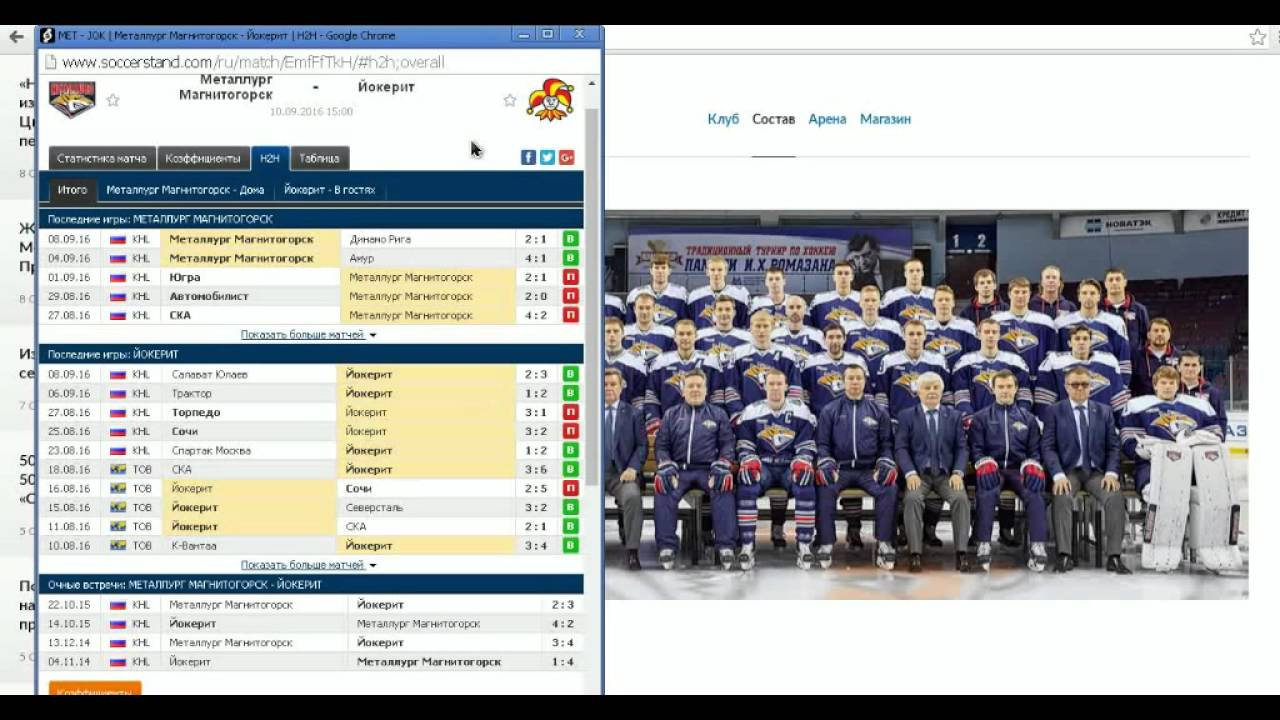Click the team photo on background page

(926, 404)
